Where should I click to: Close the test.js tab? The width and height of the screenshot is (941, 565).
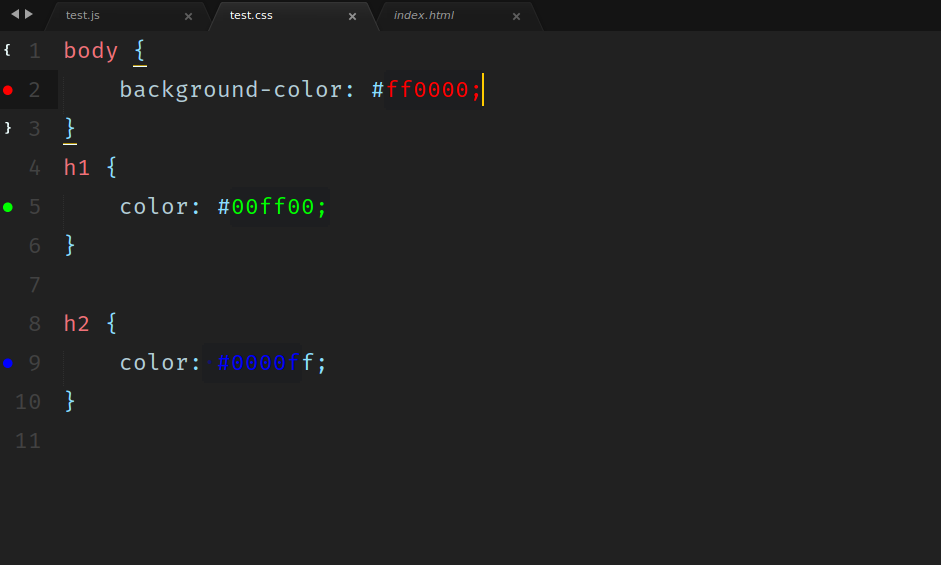[188, 17]
